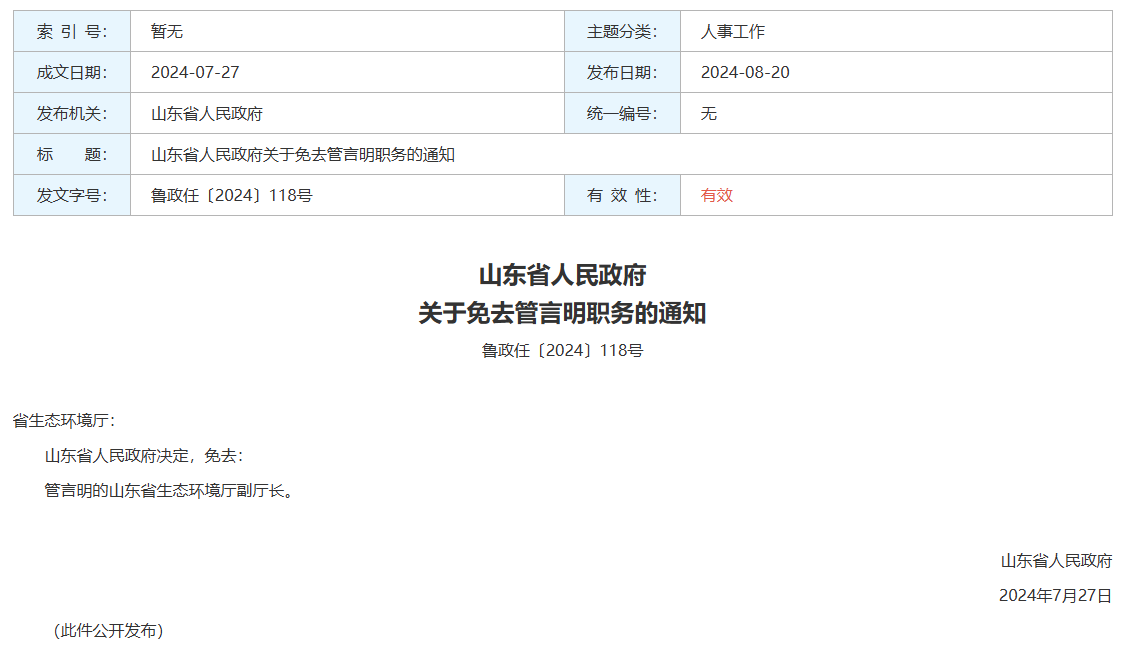
Task: Select the 无 unified number value
Action: [x=706, y=112]
